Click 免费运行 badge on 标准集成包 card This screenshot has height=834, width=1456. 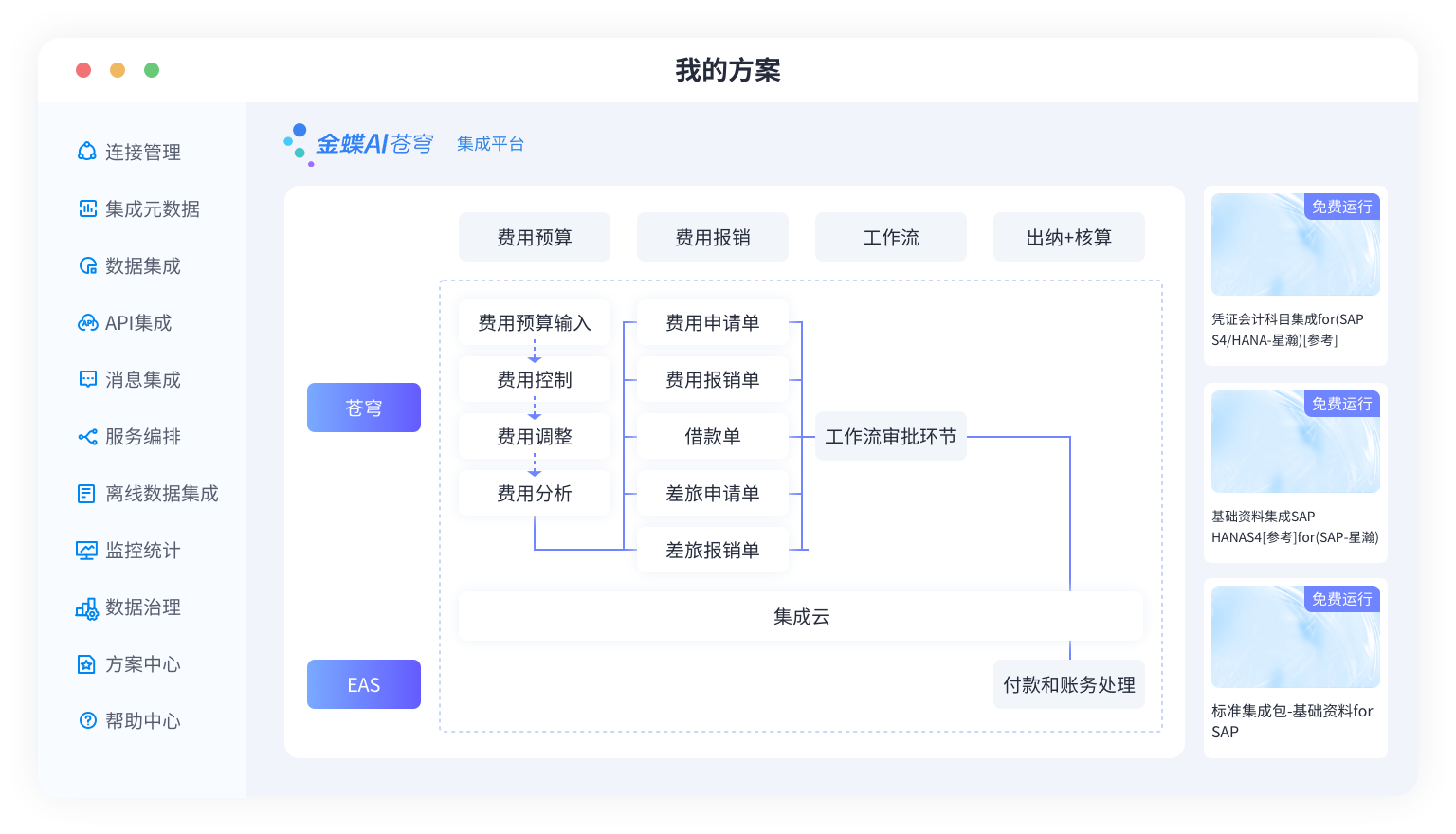coord(1342,599)
